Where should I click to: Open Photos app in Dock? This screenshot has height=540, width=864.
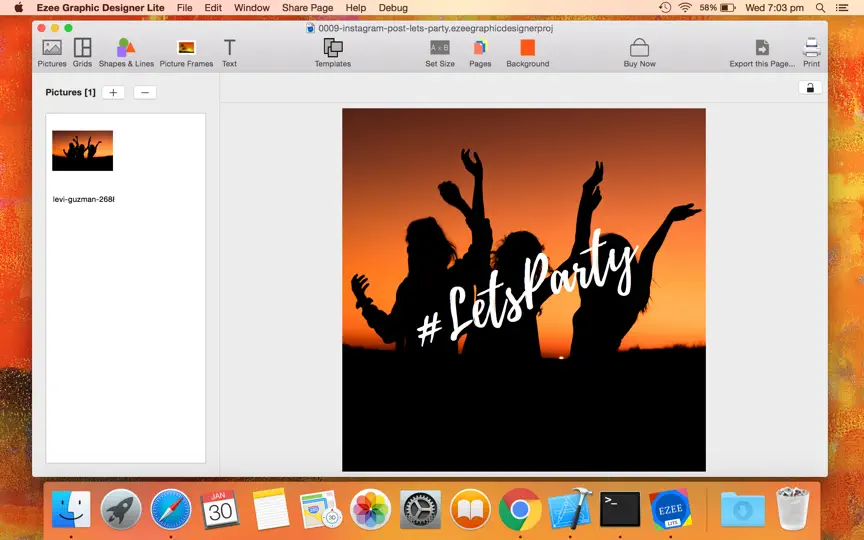[370, 509]
